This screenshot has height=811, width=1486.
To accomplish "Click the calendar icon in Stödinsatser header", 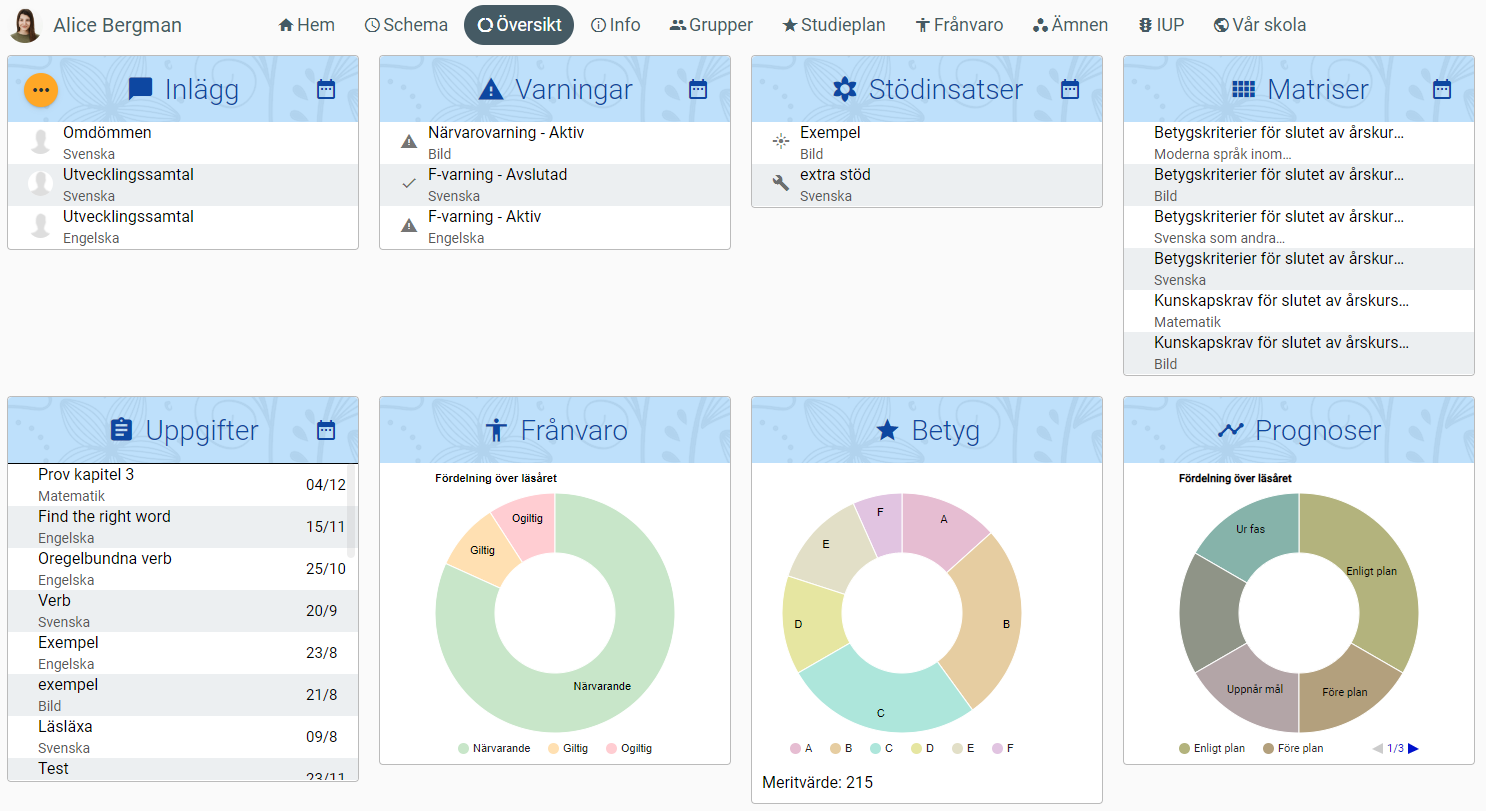I will coord(1070,90).
